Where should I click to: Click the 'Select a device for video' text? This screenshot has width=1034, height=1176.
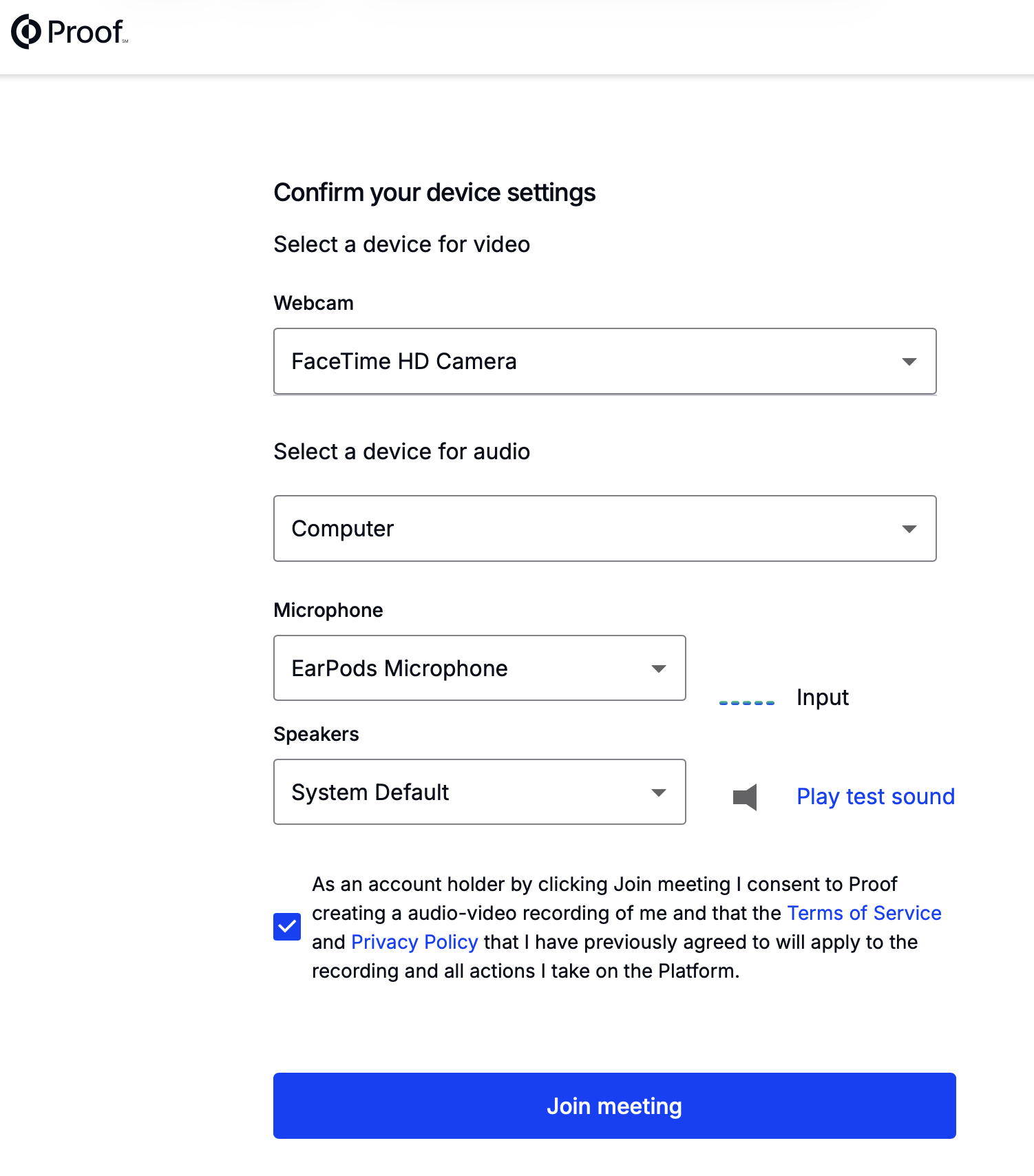402,244
